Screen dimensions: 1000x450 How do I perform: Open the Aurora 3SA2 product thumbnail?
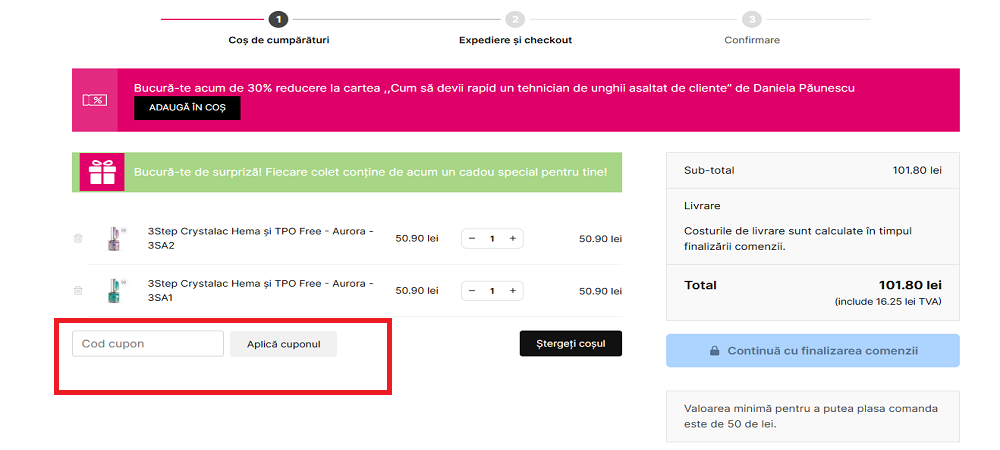(114, 239)
